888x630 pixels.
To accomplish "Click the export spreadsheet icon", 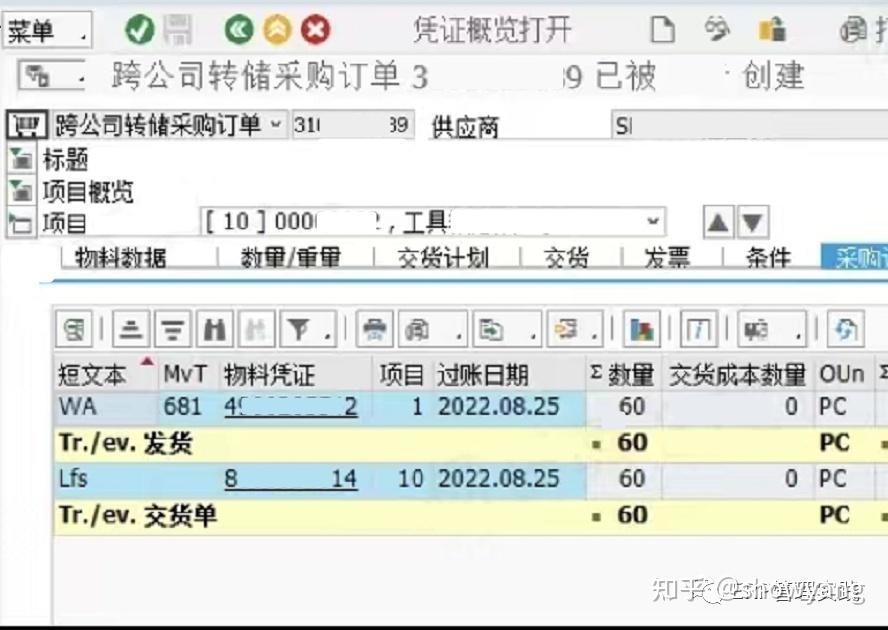I will pos(493,328).
